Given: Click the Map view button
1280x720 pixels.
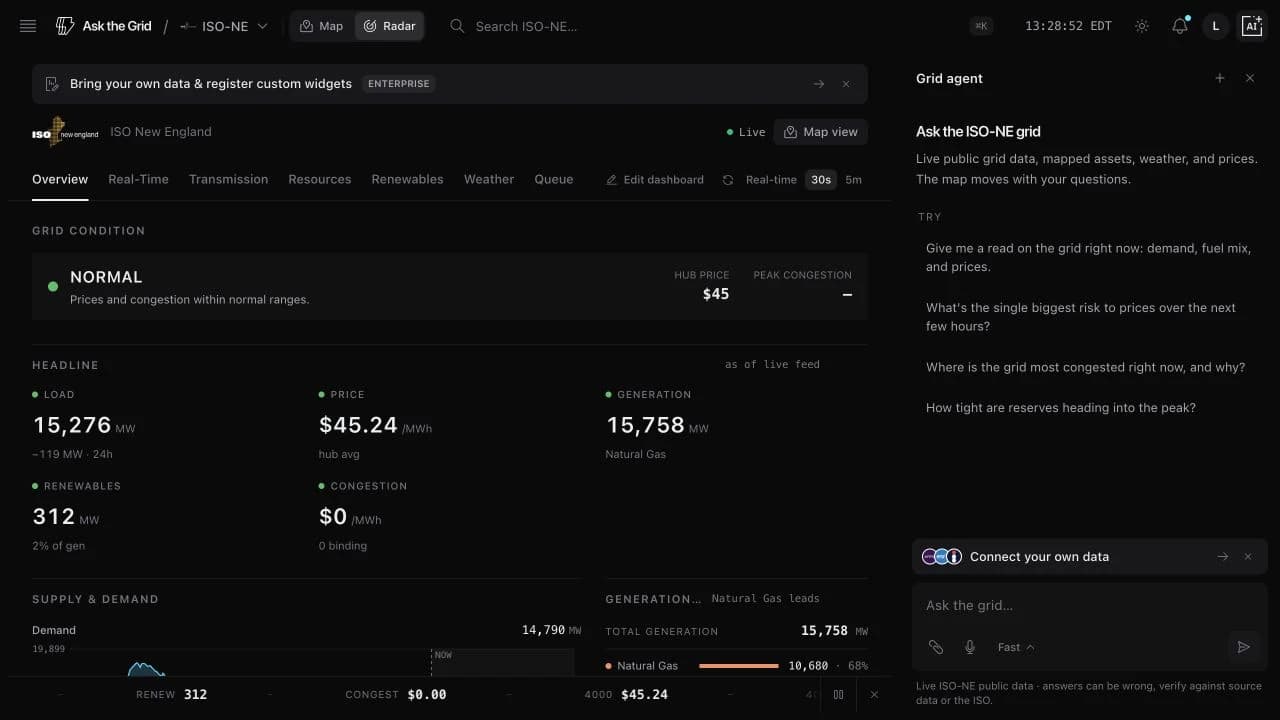Looking at the screenshot, I should (x=821, y=132).
